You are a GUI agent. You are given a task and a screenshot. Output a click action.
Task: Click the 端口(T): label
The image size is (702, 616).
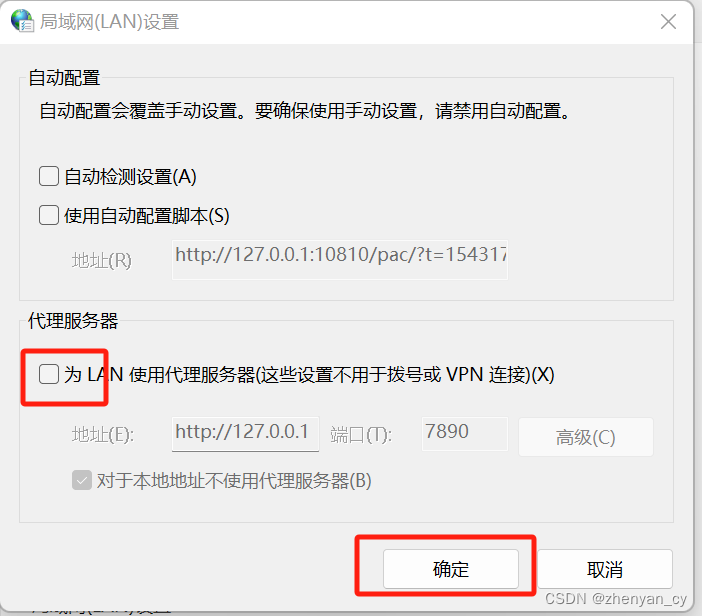(x=361, y=434)
